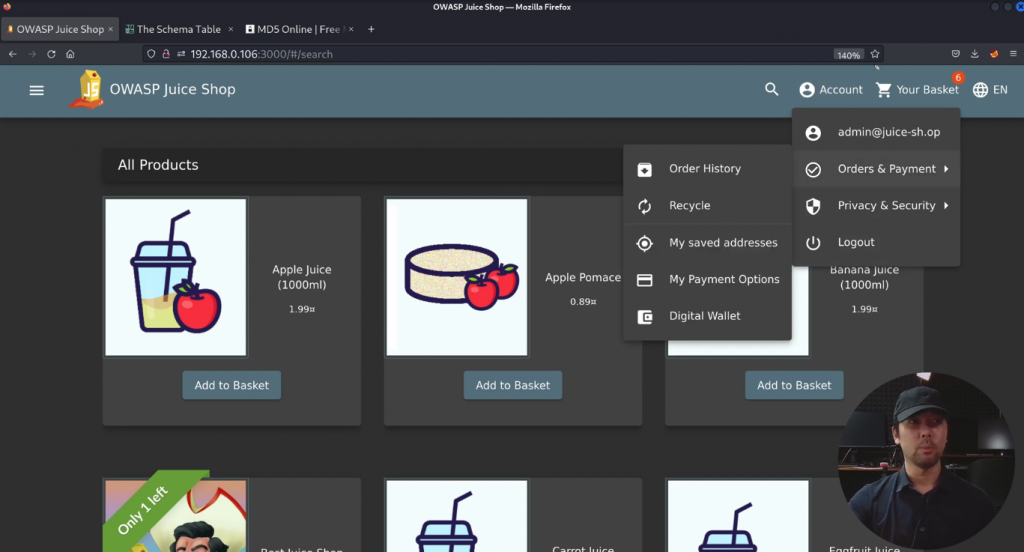
Task: Click the language globe icon
Action: click(x=980, y=90)
